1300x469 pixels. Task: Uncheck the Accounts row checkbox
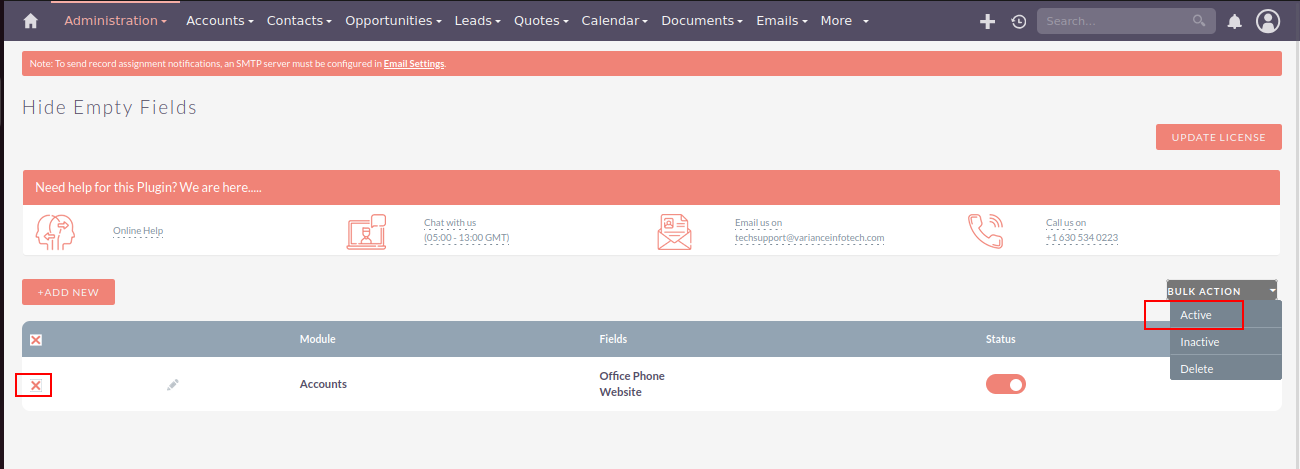[x=35, y=385]
